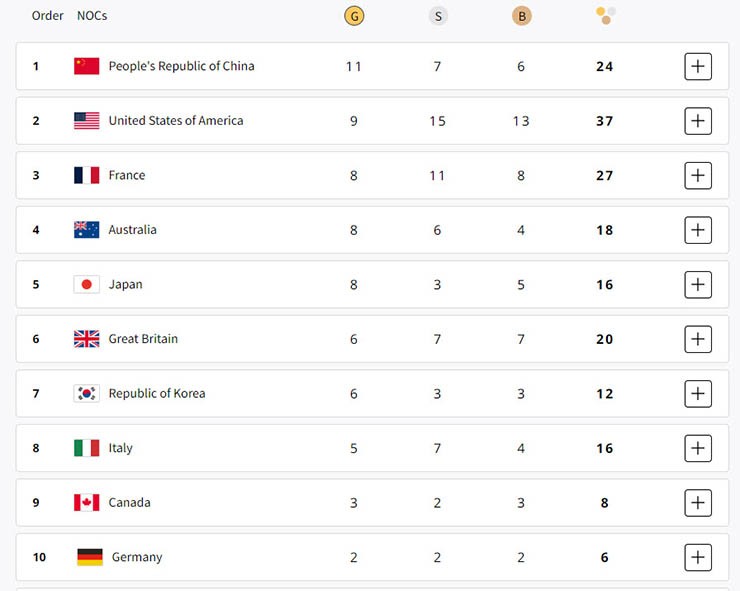The width and height of the screenshot is (740, 591).
Task: Open the United States of America link
Action: [176, 121]
